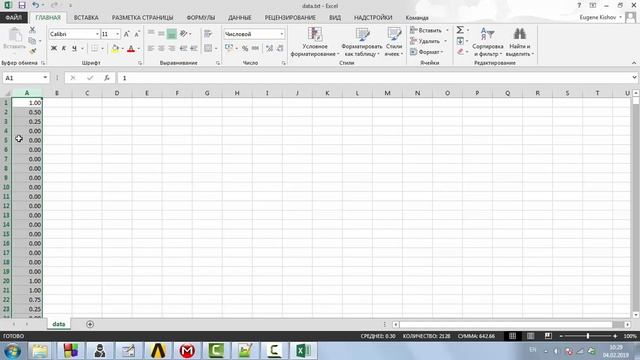This screenshot has width=640, height=360.
Task: Open the ФАЙЛ (File) tab
Action: (13, 18)
